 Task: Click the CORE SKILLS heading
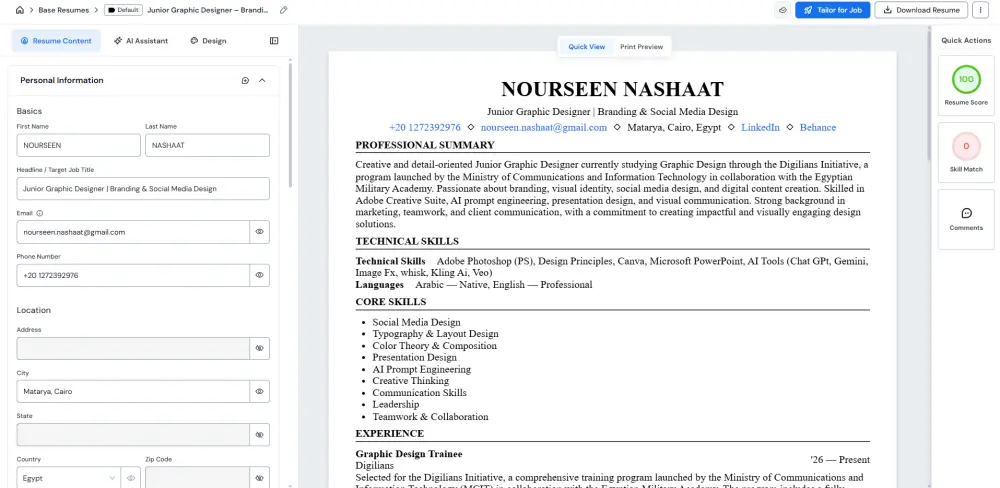[391, 302]
